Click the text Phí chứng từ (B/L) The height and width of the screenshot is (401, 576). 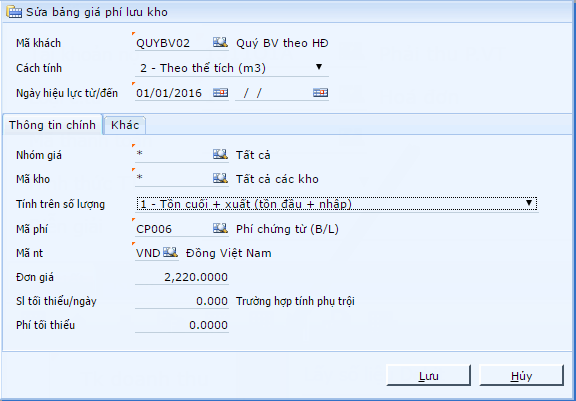(287, 229)
